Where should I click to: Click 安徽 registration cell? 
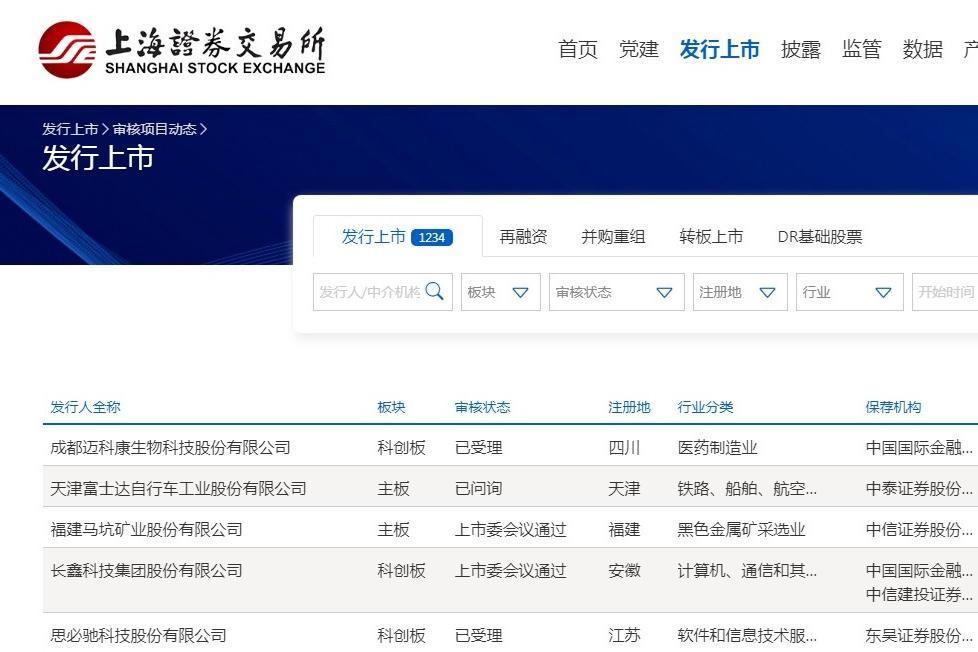(x=624, y=571)
